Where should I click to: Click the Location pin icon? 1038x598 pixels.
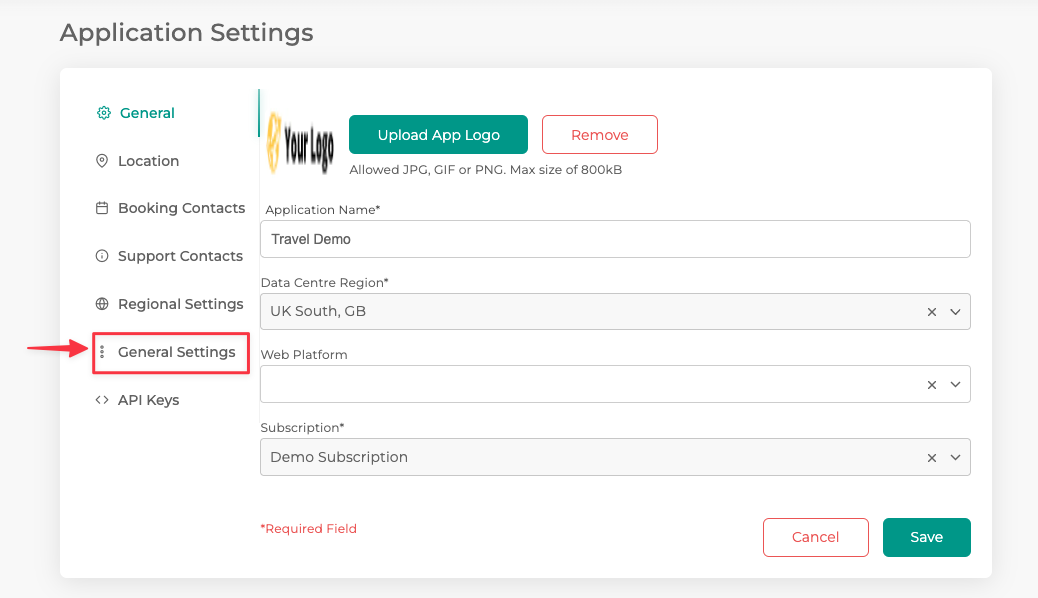tap(101, 161)
